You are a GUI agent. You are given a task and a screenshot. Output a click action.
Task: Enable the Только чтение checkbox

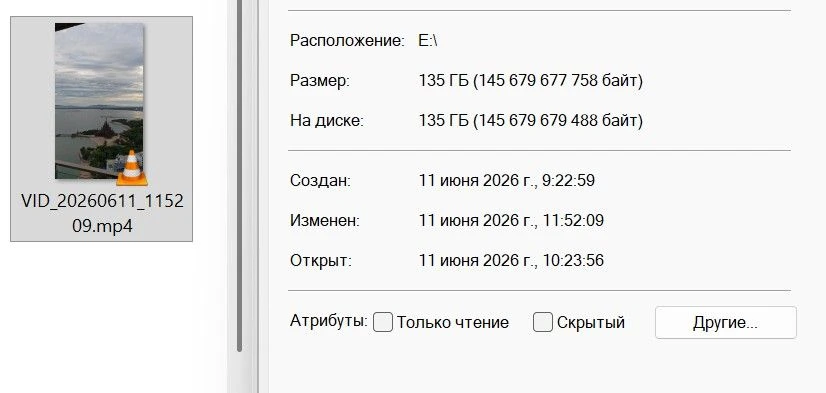(x=383, y=322)
